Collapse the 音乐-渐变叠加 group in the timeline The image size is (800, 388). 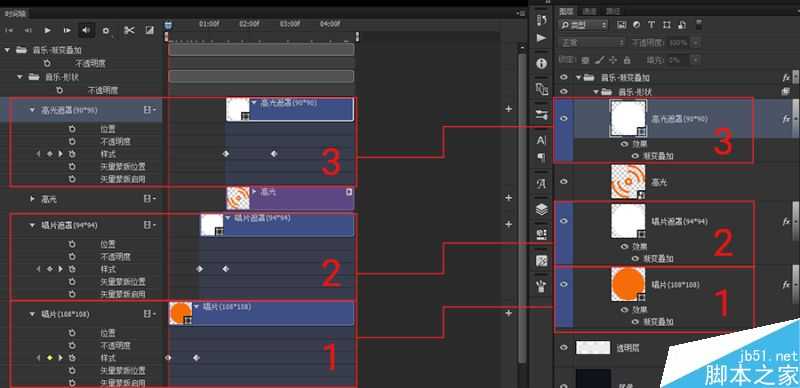[7, 50]
